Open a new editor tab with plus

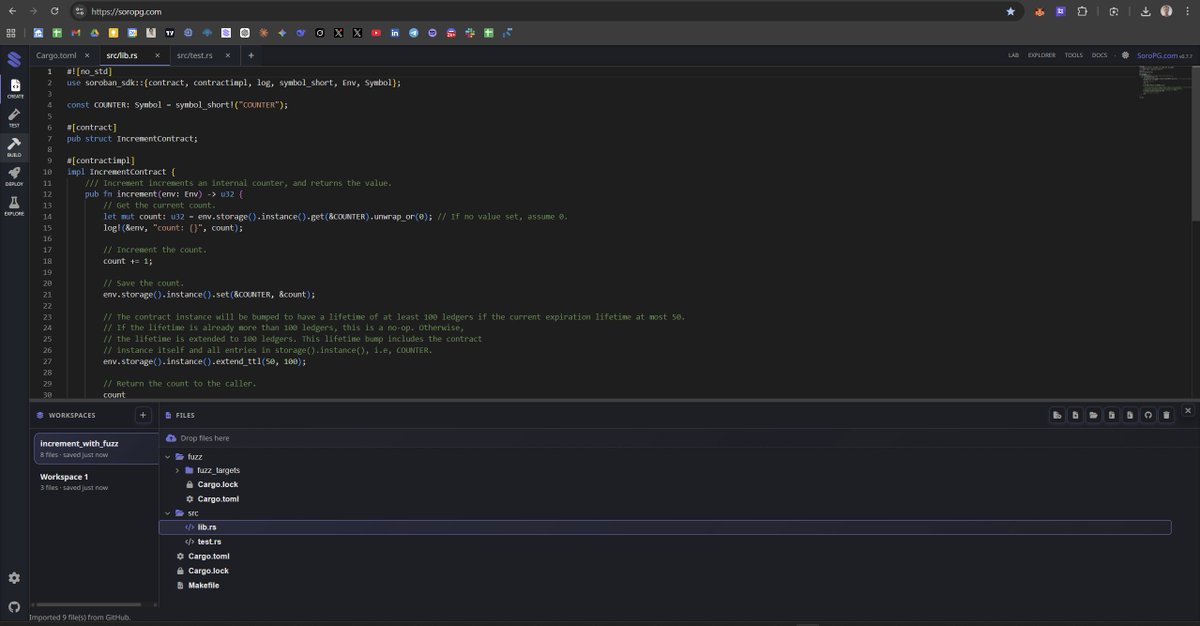click(x=251, y=55)
